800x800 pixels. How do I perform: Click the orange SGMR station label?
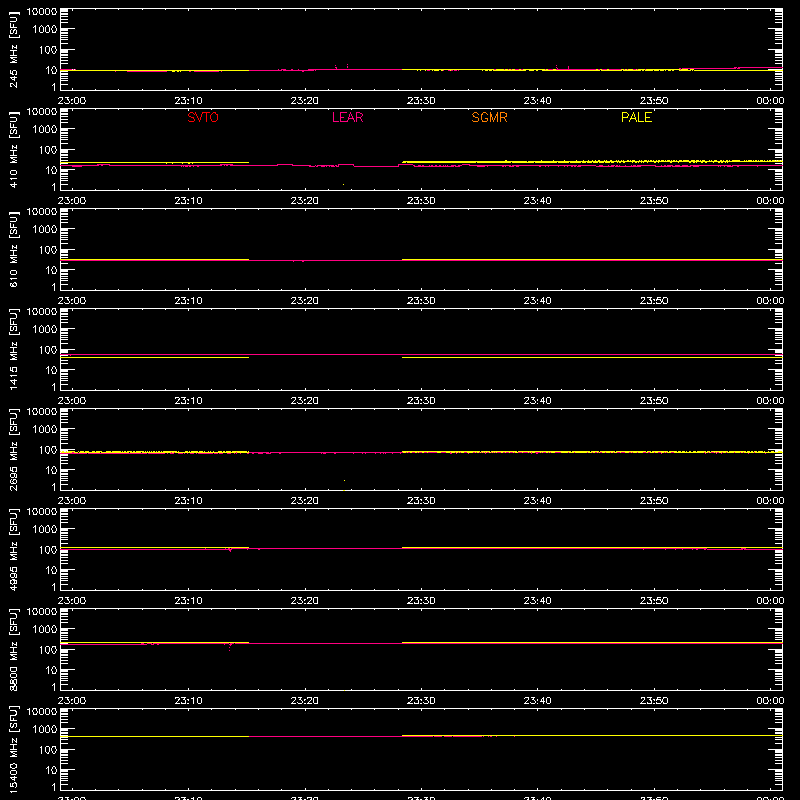pyautogui.click(x=489, y=117)
